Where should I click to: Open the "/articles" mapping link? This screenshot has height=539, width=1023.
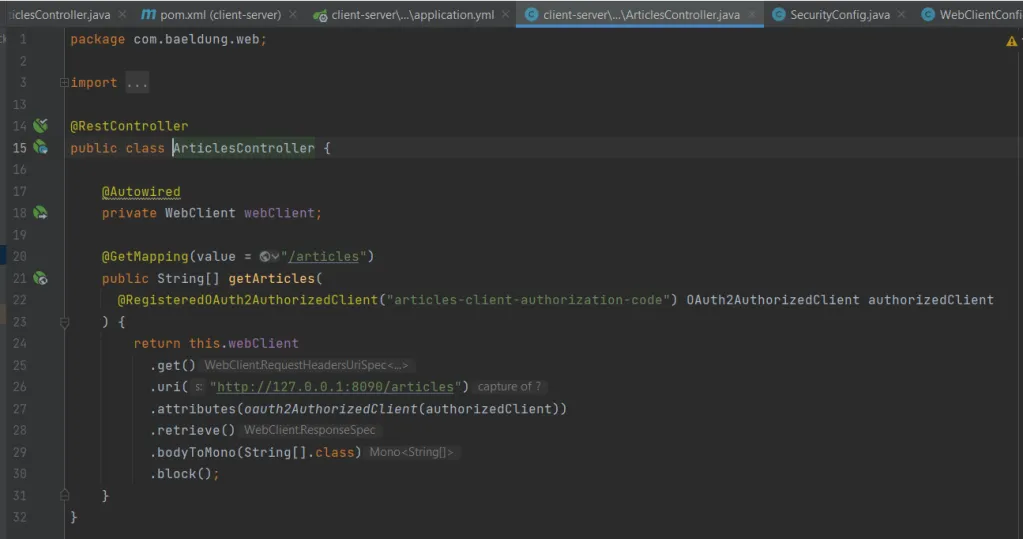click(324, 256)
